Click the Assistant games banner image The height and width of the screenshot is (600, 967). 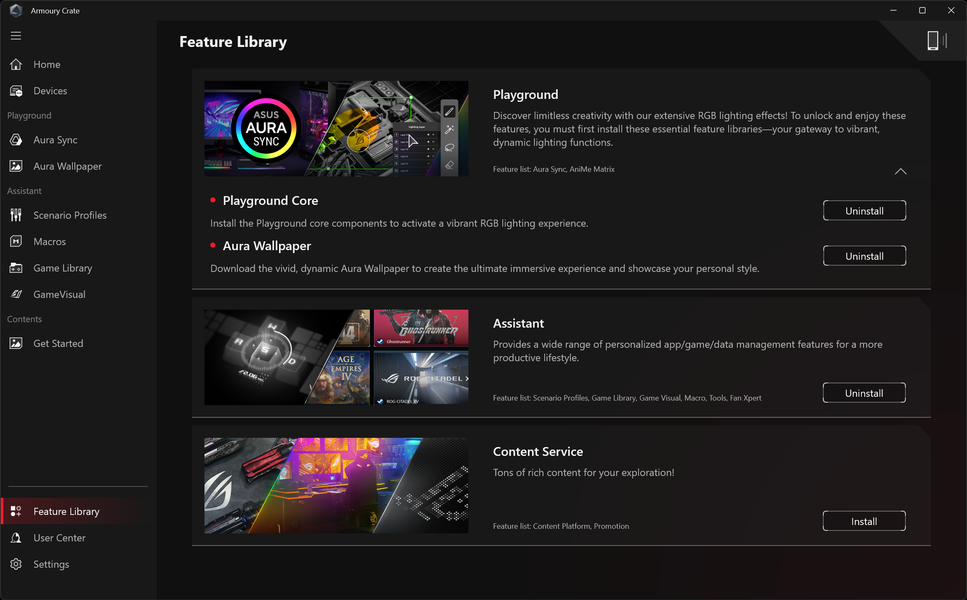pyautogui.click(x=336, y=357)
